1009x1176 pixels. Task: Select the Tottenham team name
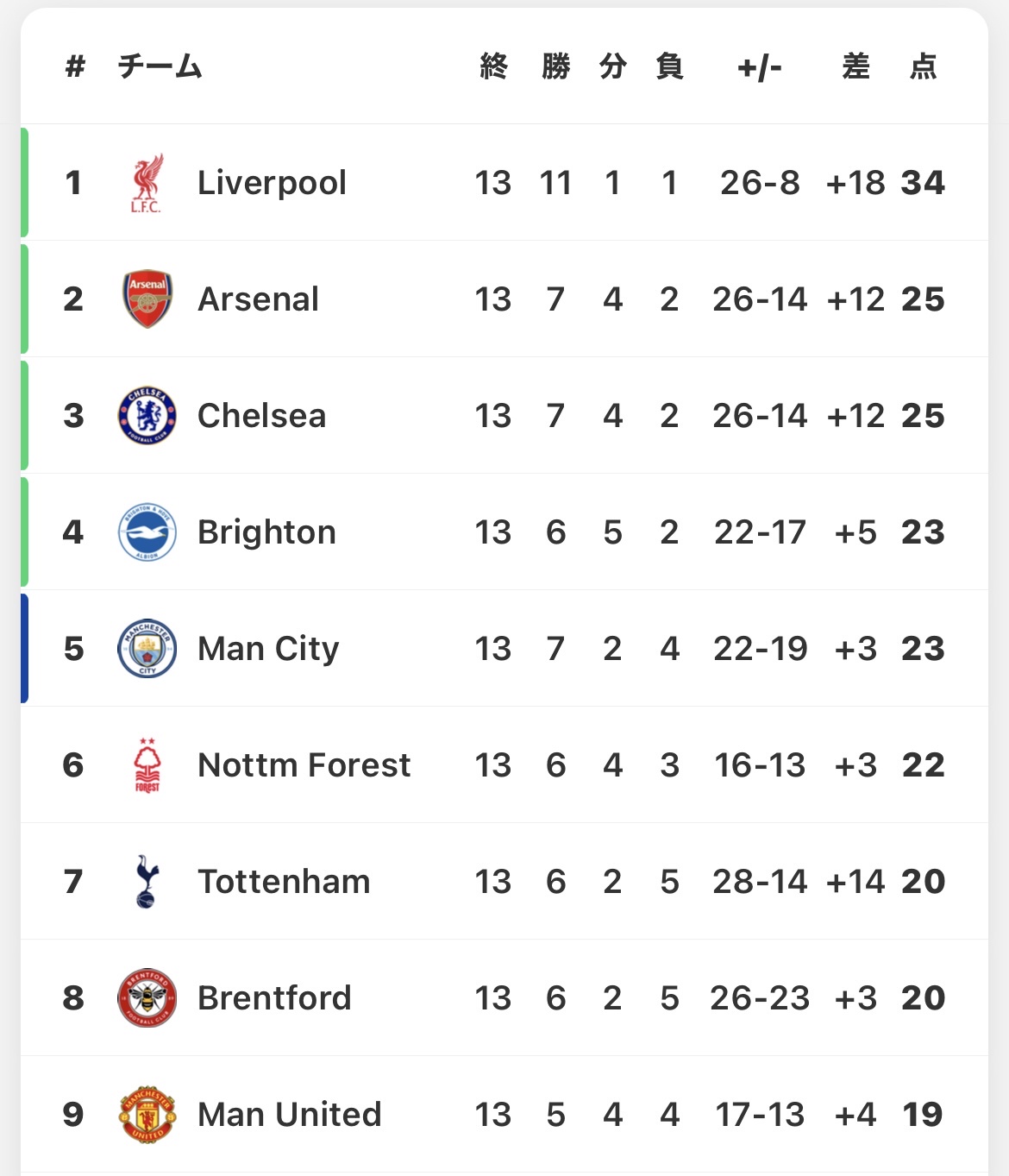click(284, 882)
